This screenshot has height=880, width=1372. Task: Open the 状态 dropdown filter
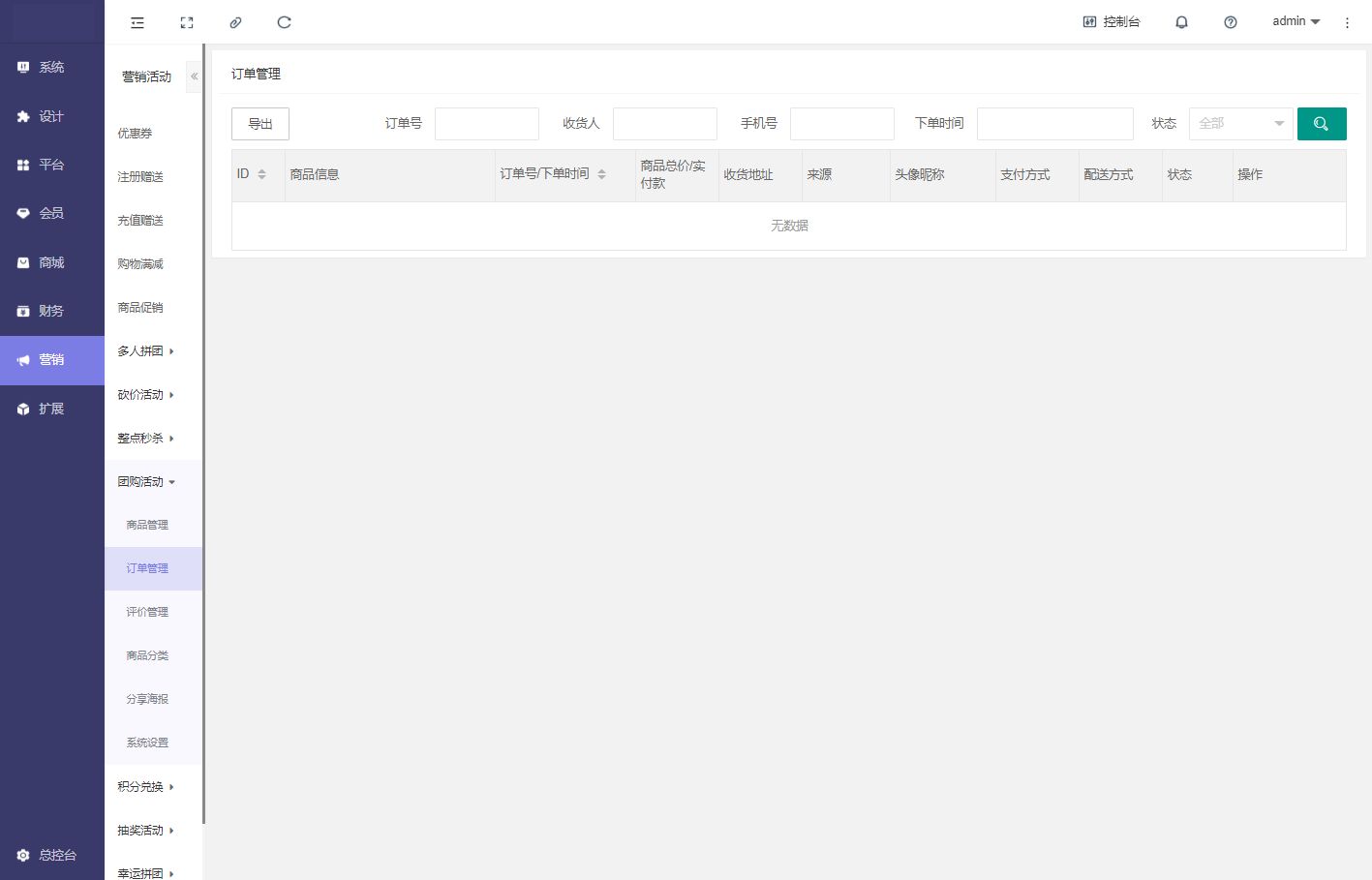point(1240,124)
